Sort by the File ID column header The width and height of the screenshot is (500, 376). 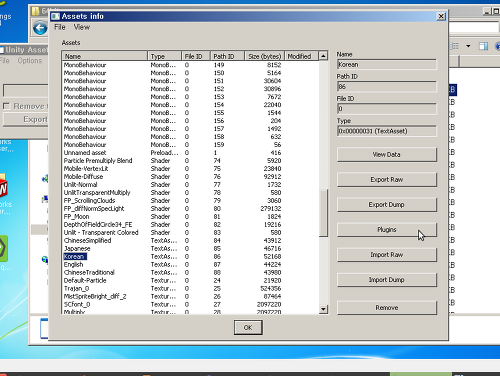[196, 56]
